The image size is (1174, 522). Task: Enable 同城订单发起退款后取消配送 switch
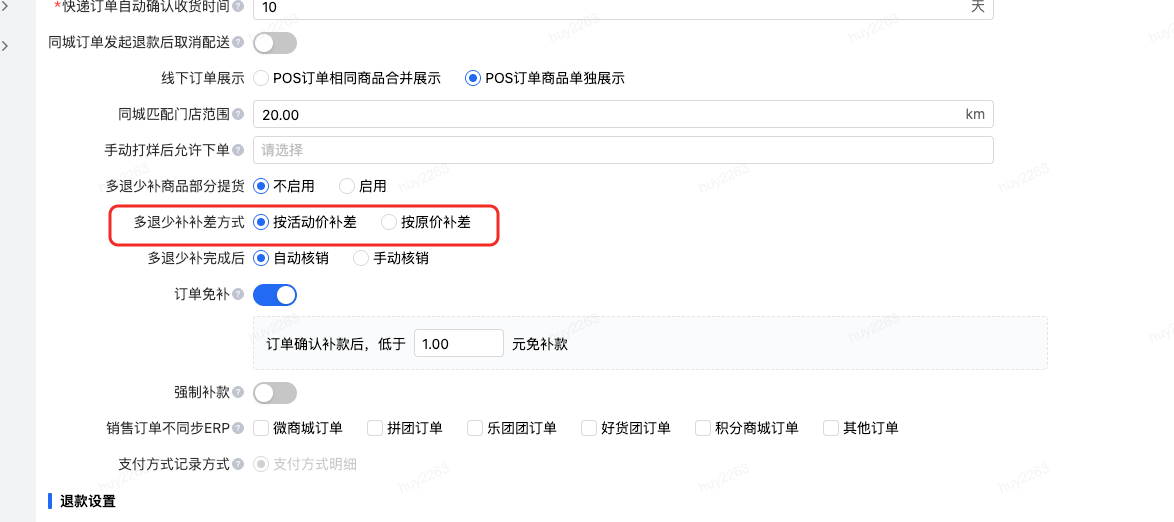[x=275, y=43]
